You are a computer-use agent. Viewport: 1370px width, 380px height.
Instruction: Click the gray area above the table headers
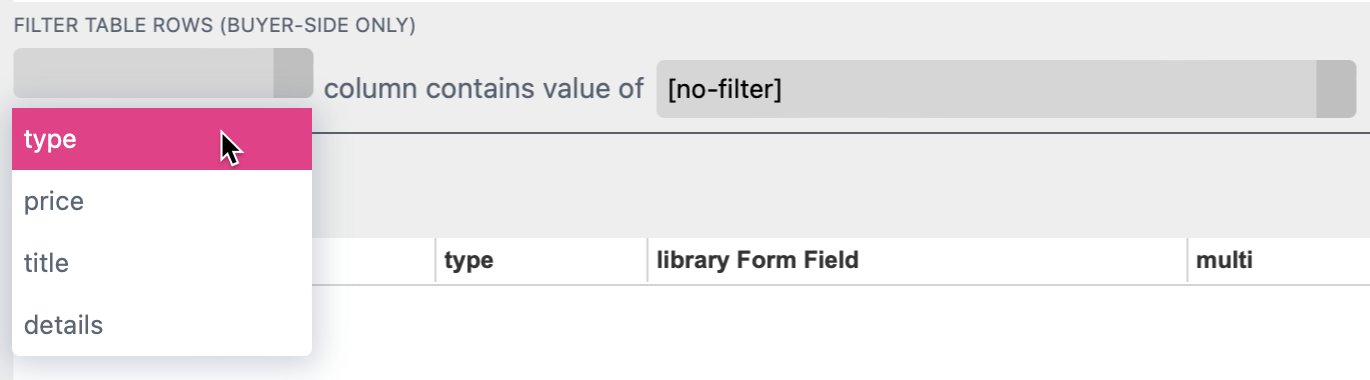pos(840,186)
